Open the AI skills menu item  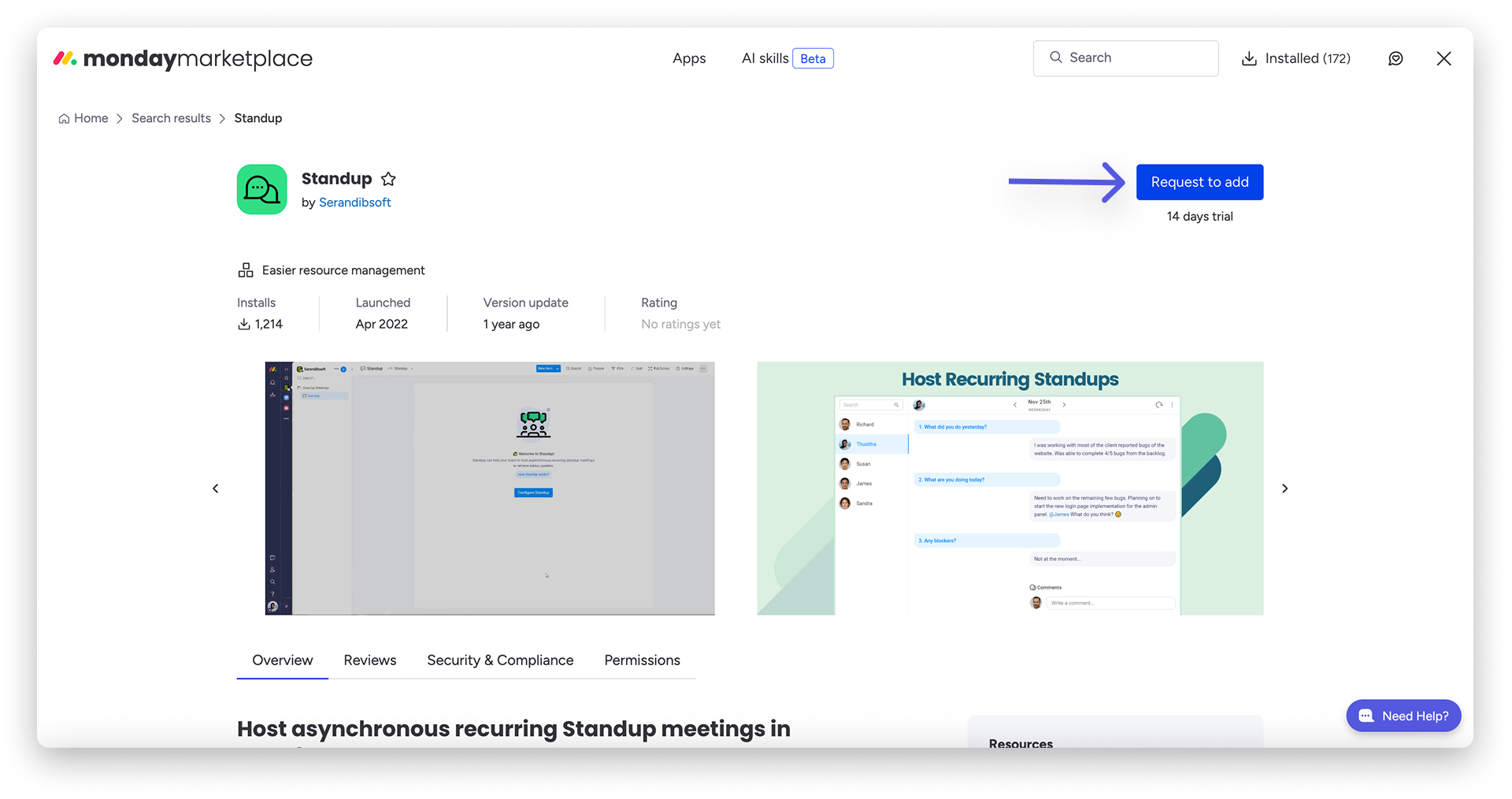(x=765, y=58)
